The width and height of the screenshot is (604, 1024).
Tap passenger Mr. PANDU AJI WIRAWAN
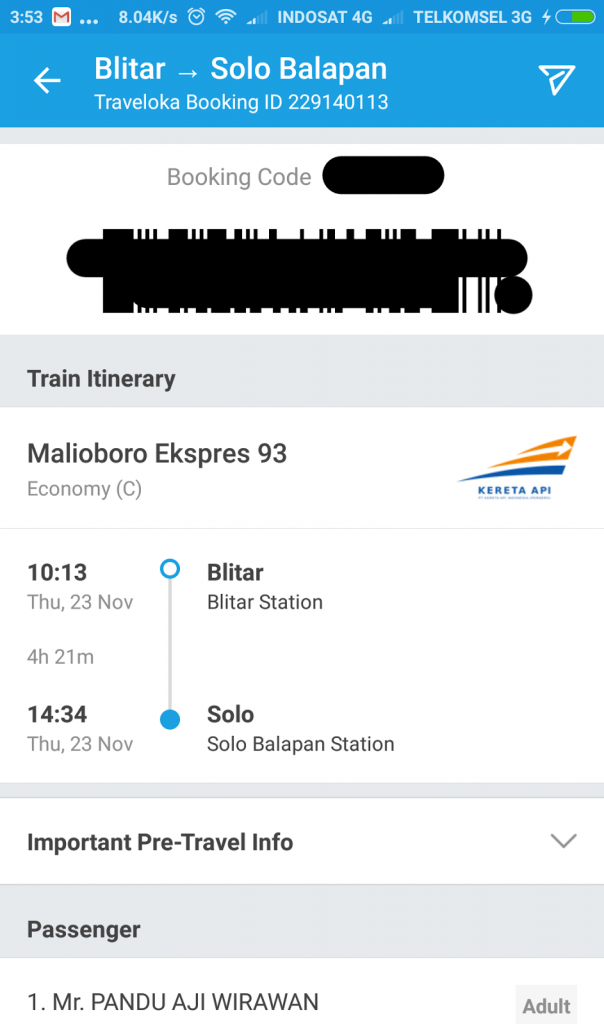point(173,1002)
